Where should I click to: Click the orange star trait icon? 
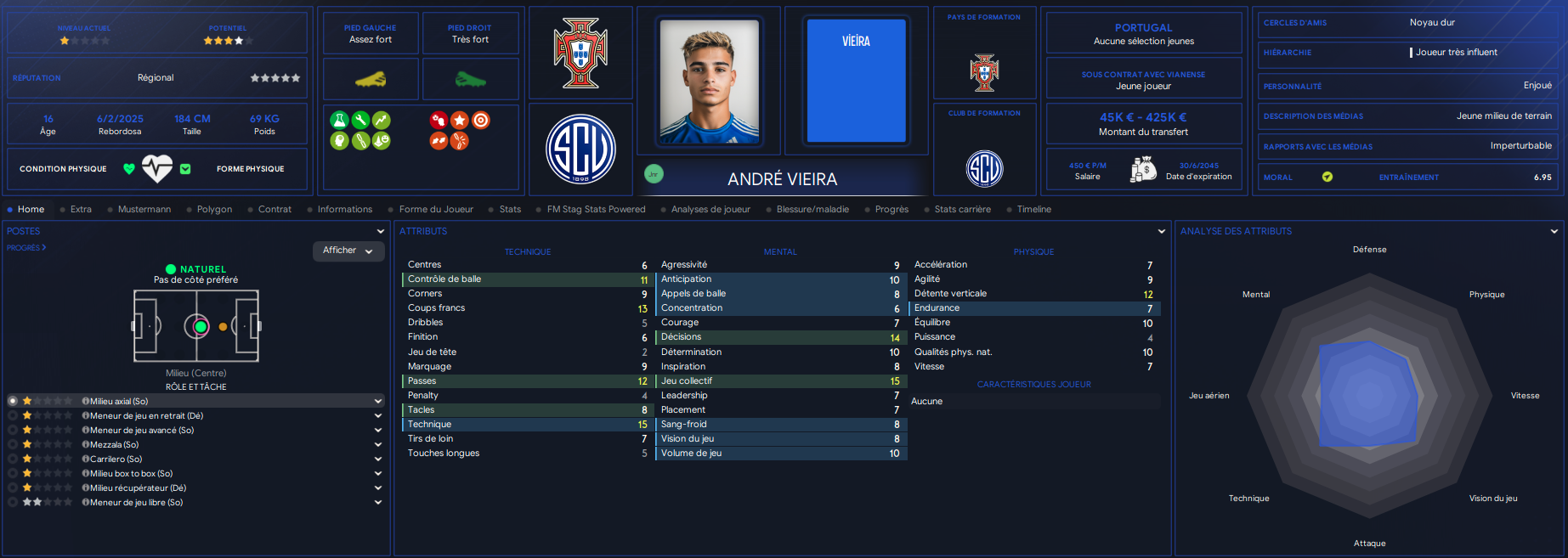460,120
